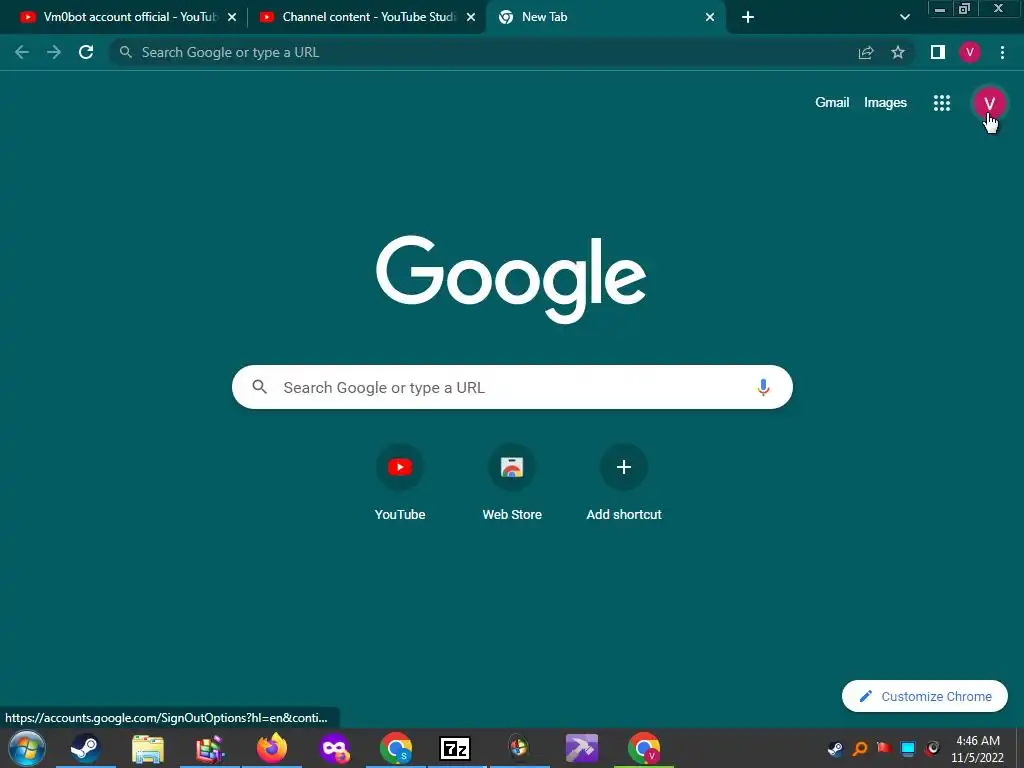
Task: Open the YouTube shortcut
Action: pos(400,482)
